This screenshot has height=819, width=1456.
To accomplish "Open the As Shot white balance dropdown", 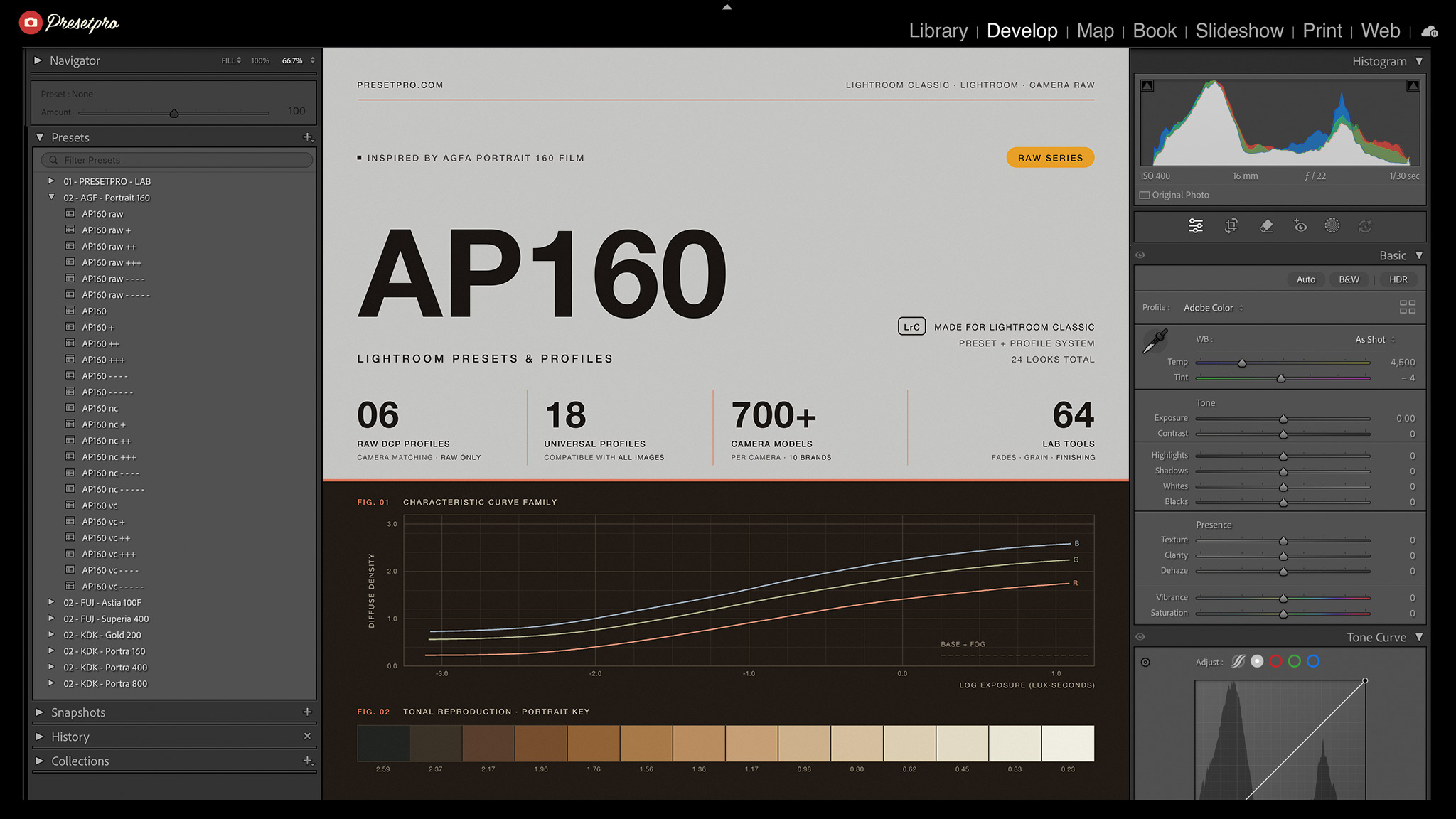I will [1375, 340].
